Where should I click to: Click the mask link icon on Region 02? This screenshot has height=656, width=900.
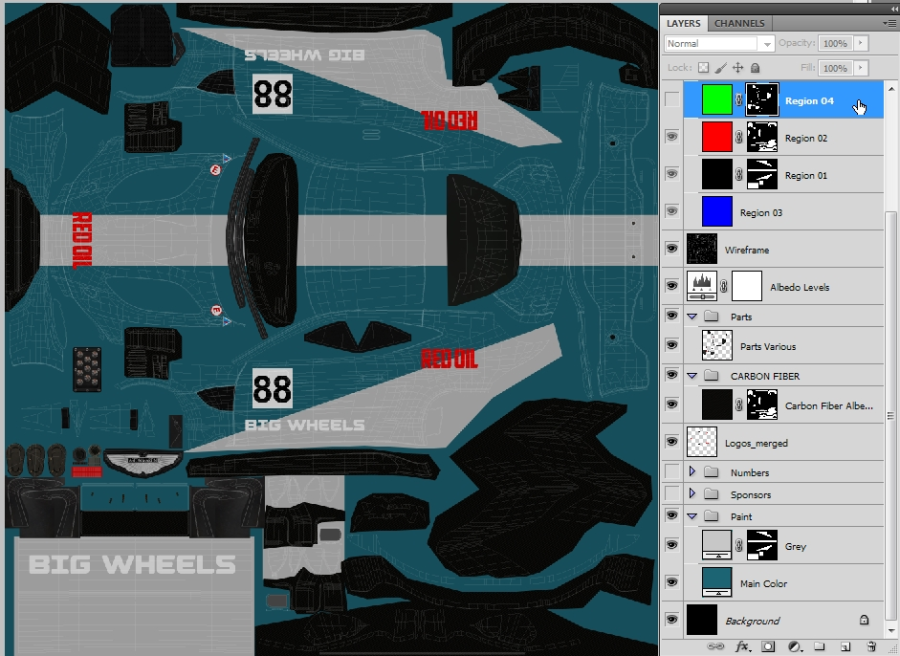point(739,138)
